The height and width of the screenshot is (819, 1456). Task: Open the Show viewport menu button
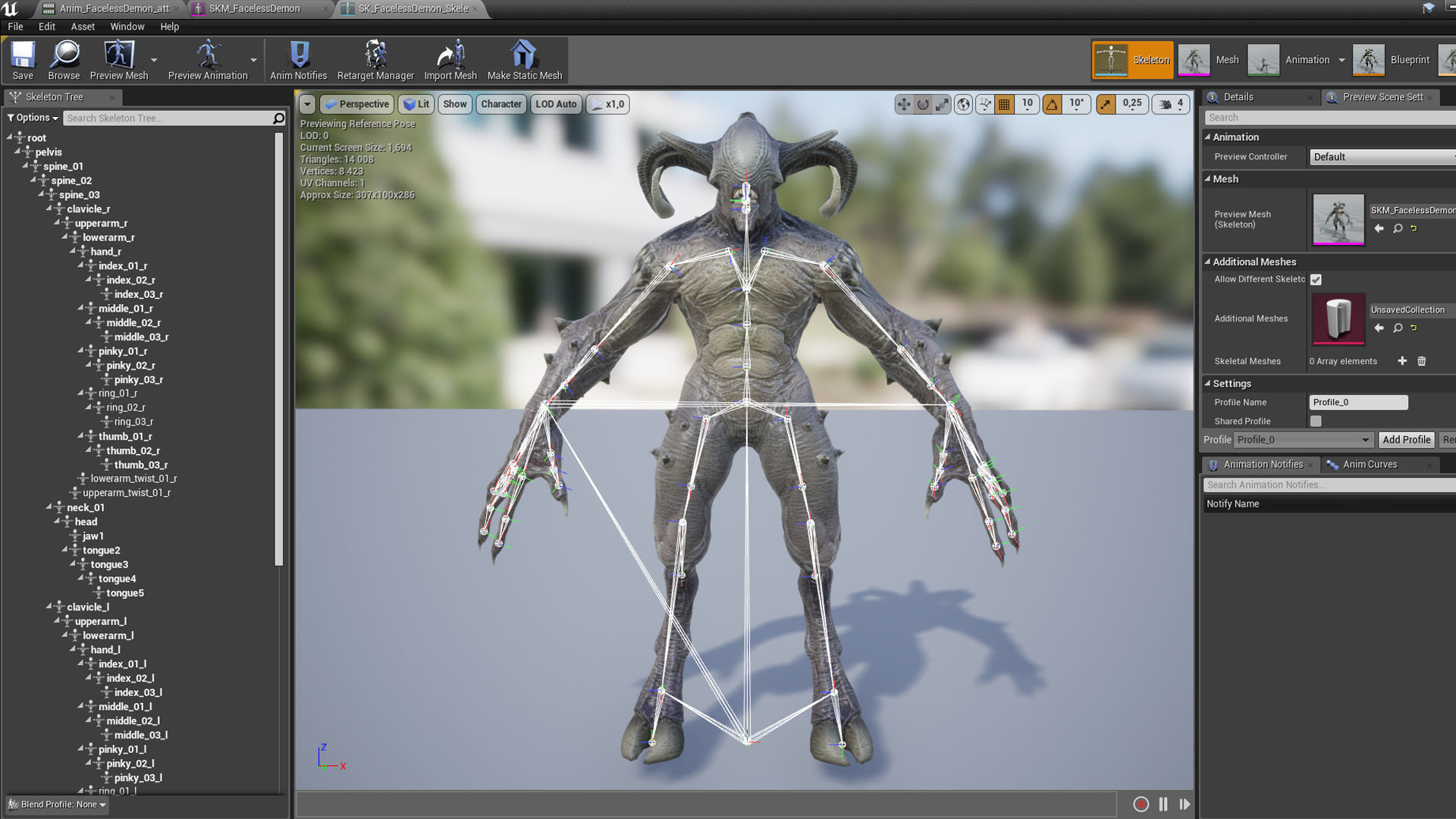click(x=455, y=105)
